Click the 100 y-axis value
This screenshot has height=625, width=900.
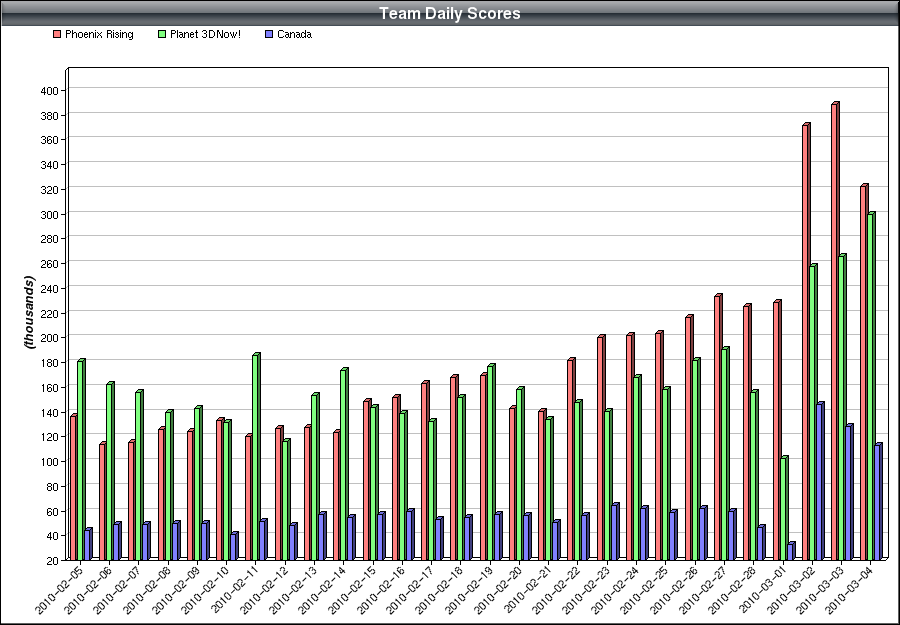(49, 461)
